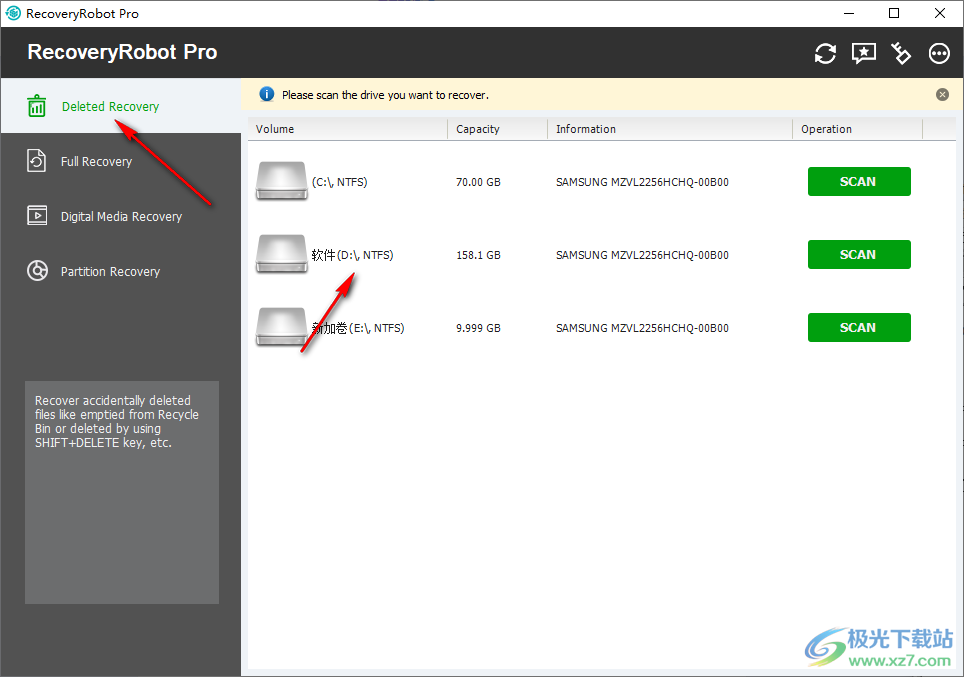Click the Deleted Recovery trash icon
The height and width of the screenshot is (677, 964).
pyautogui.click(x=37, y=106)
